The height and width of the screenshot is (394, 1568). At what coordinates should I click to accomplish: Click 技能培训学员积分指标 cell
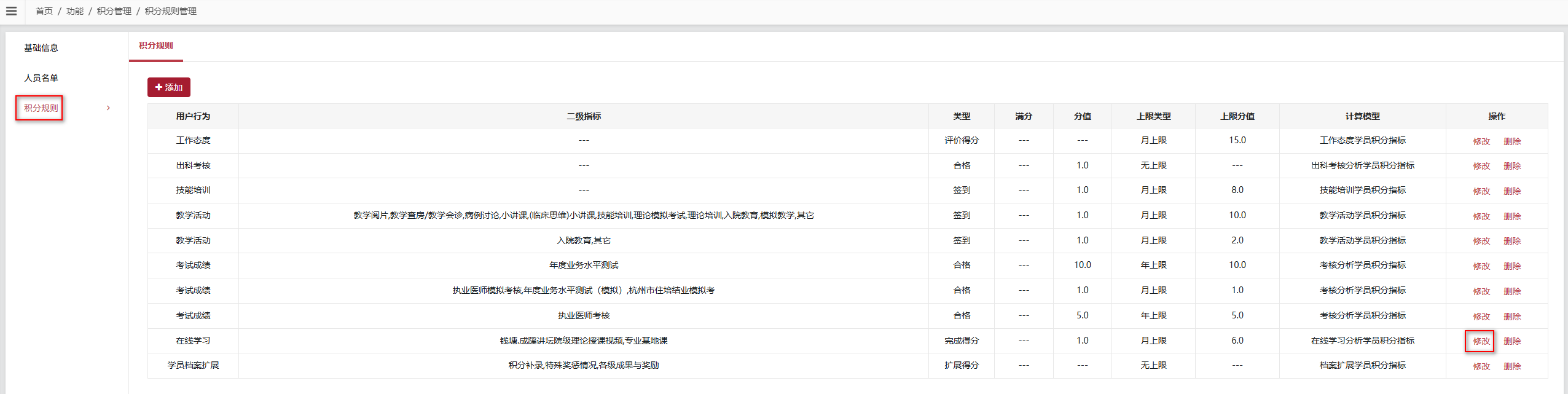(x=1363, y=190)
